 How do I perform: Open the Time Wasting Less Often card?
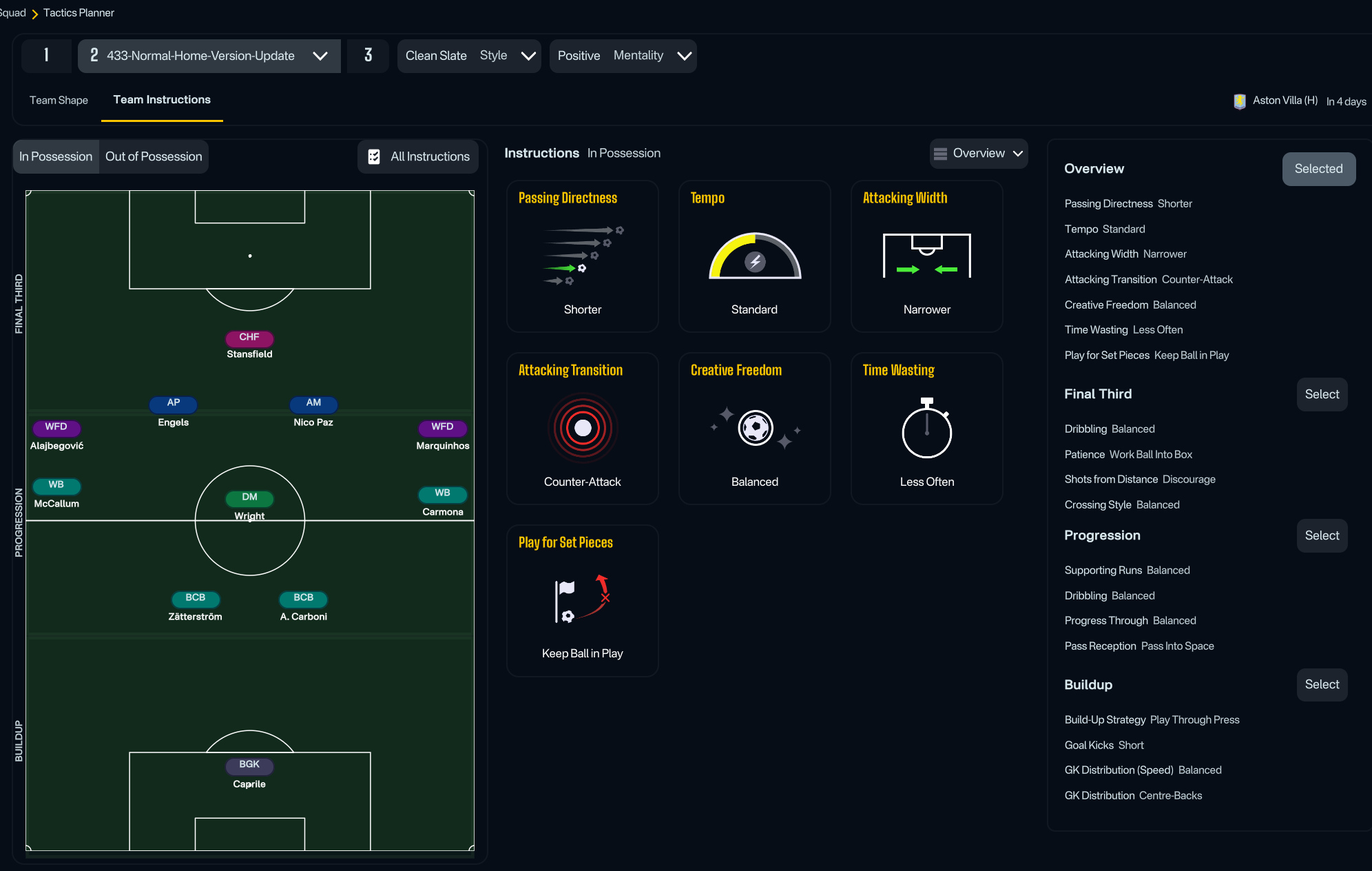click(x=927, y=429)
